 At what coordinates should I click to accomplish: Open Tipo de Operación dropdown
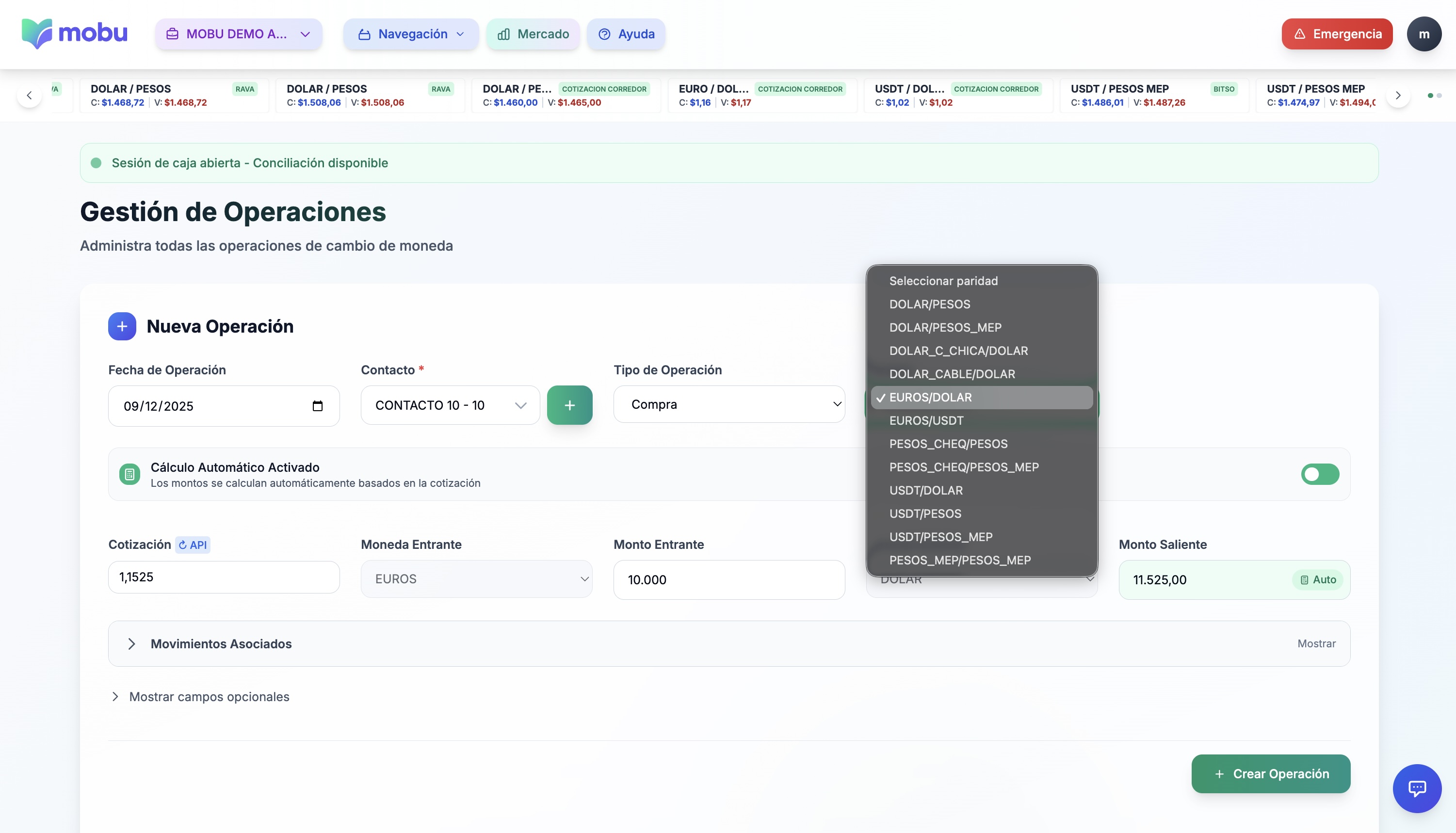729,404
